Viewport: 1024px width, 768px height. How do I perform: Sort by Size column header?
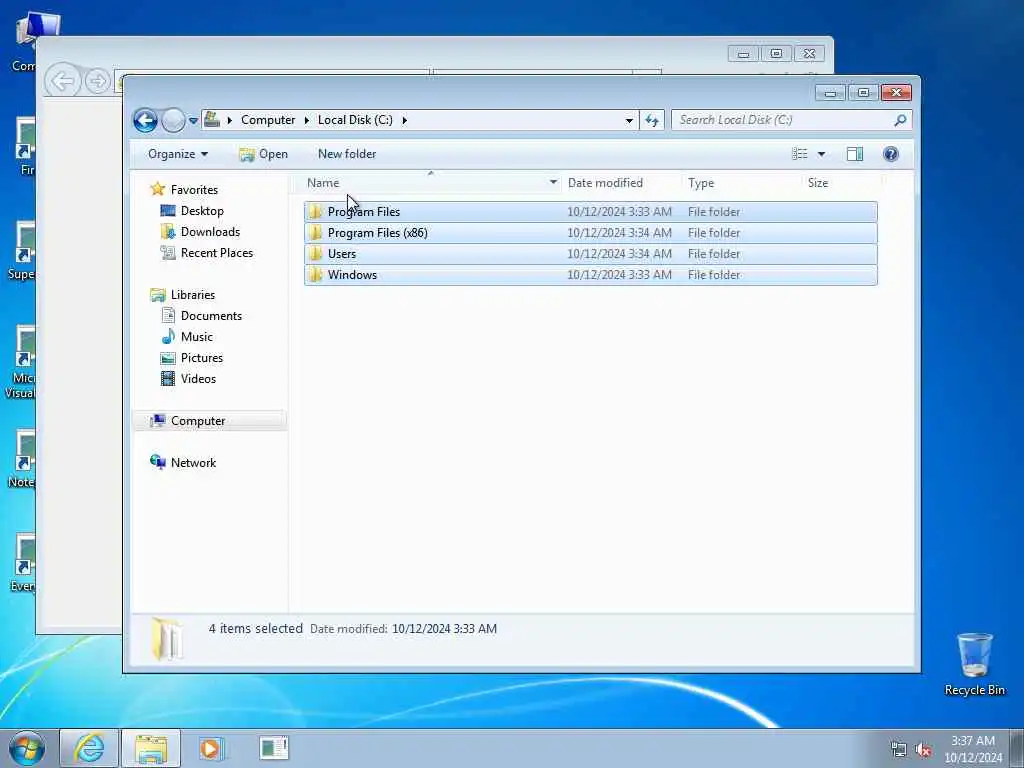coord(818,183)
